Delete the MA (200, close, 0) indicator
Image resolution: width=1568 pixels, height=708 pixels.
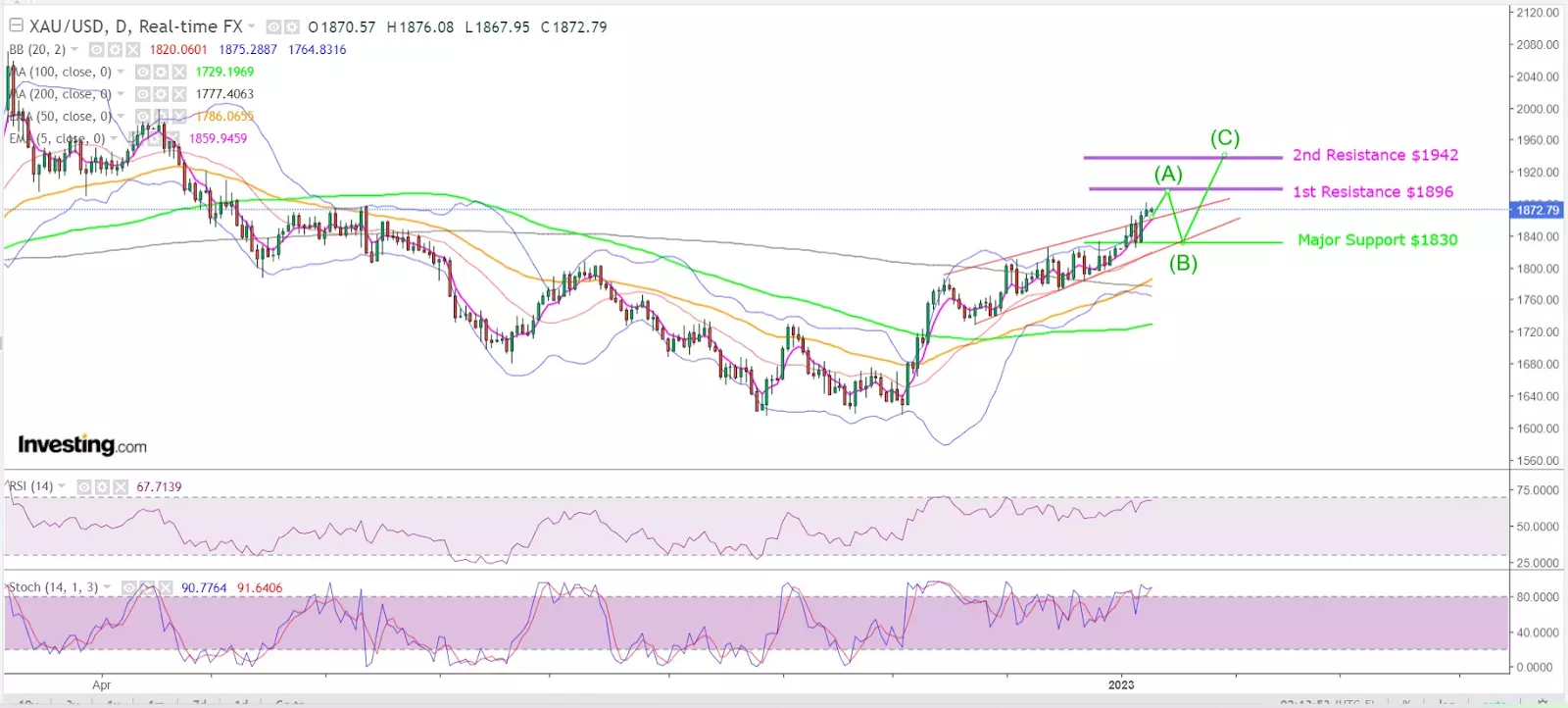(179, 94)
